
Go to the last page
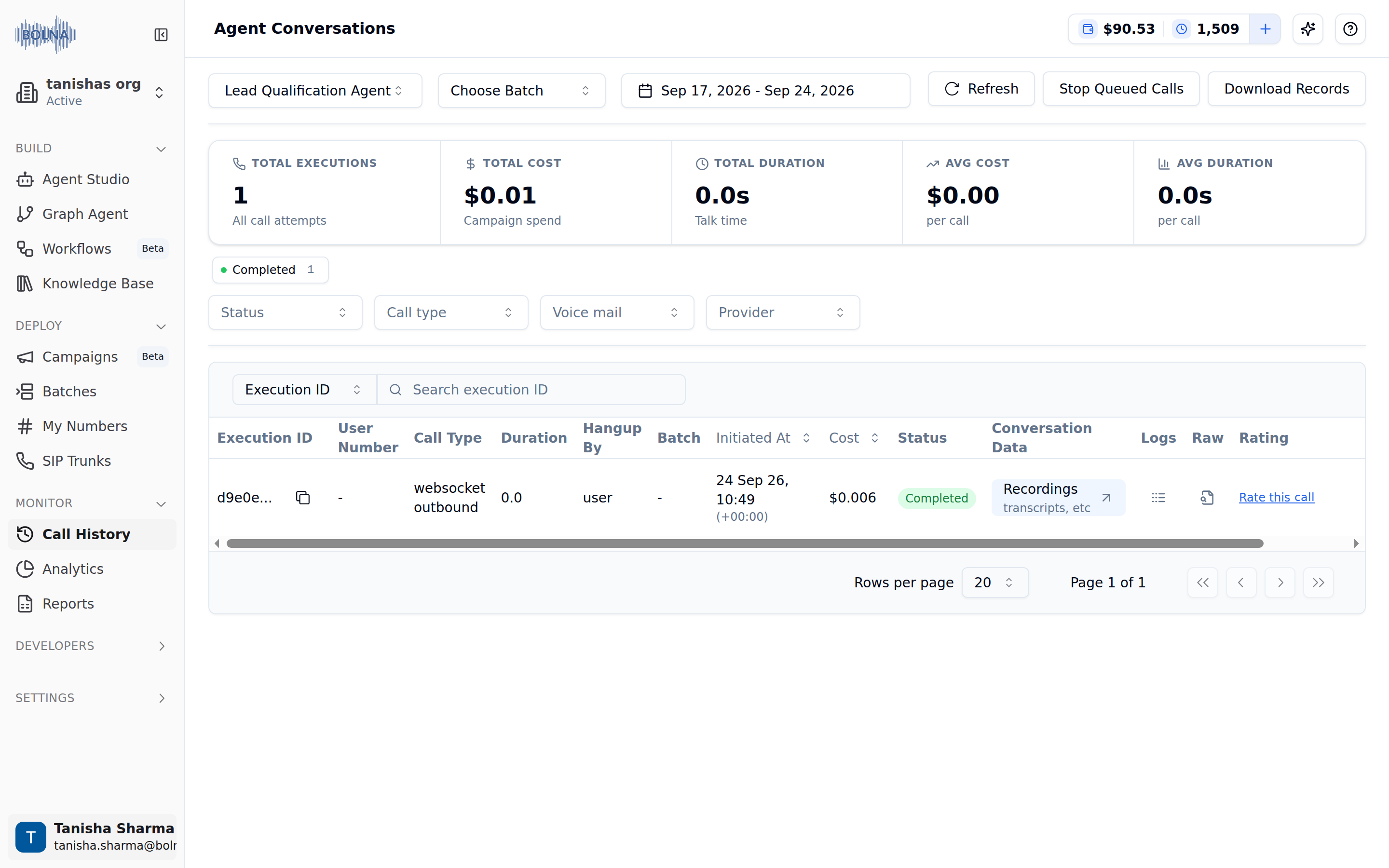[x=1319, y=583]
